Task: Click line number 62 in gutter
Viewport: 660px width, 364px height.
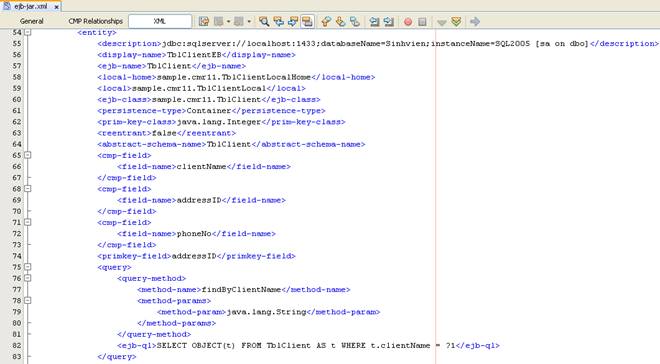Action: [17, 122]
